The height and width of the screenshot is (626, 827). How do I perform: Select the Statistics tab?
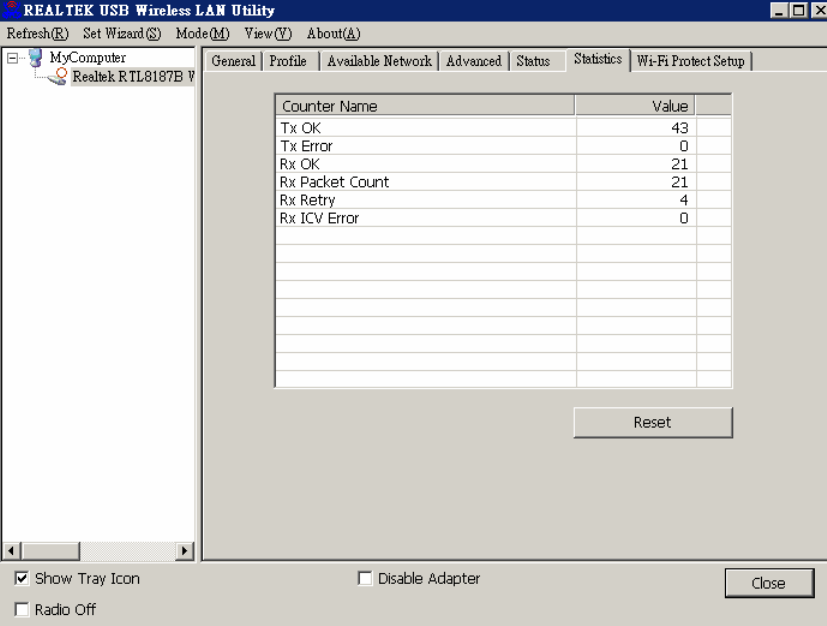598,59
